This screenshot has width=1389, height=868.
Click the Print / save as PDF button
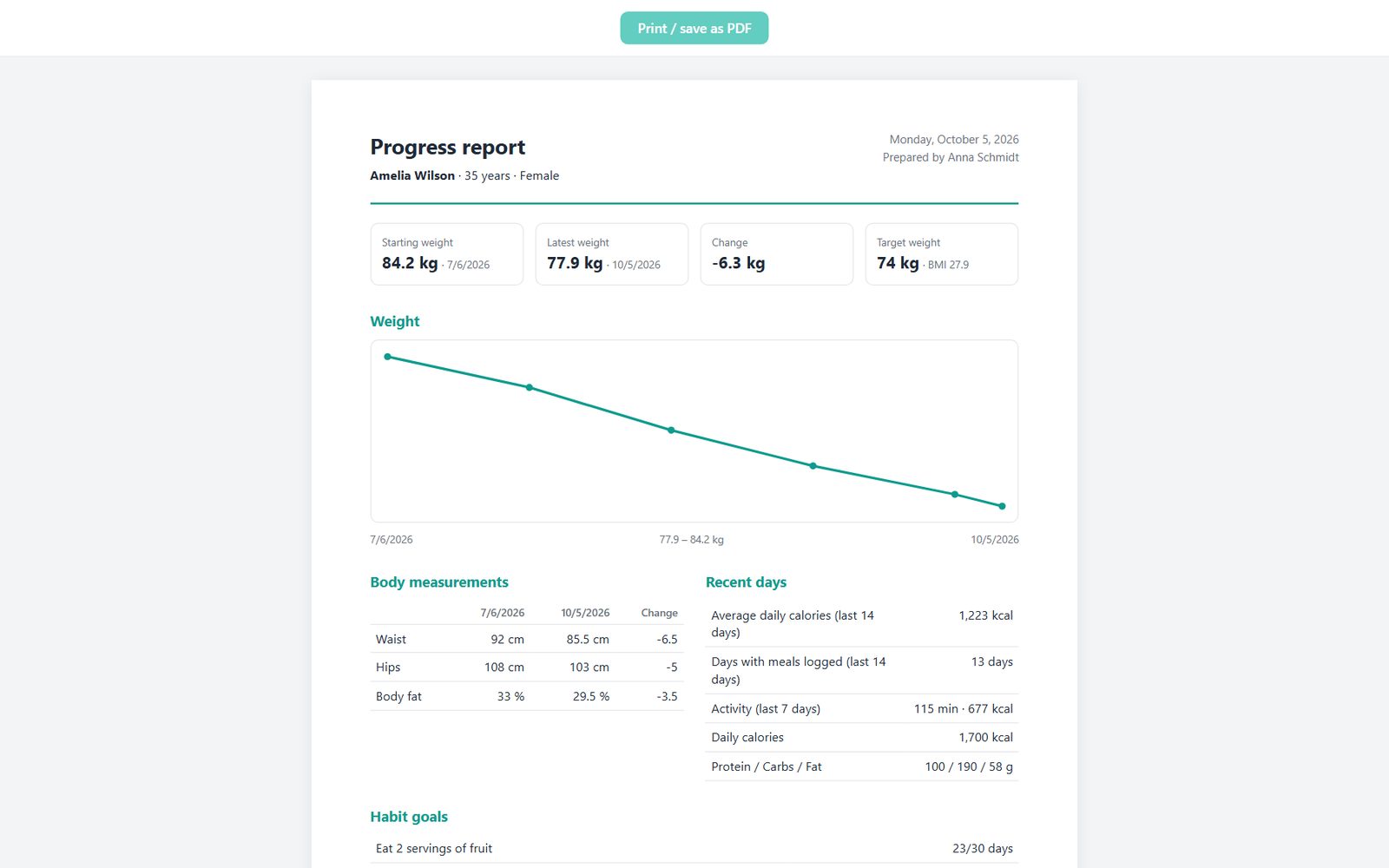pos(694,28)
